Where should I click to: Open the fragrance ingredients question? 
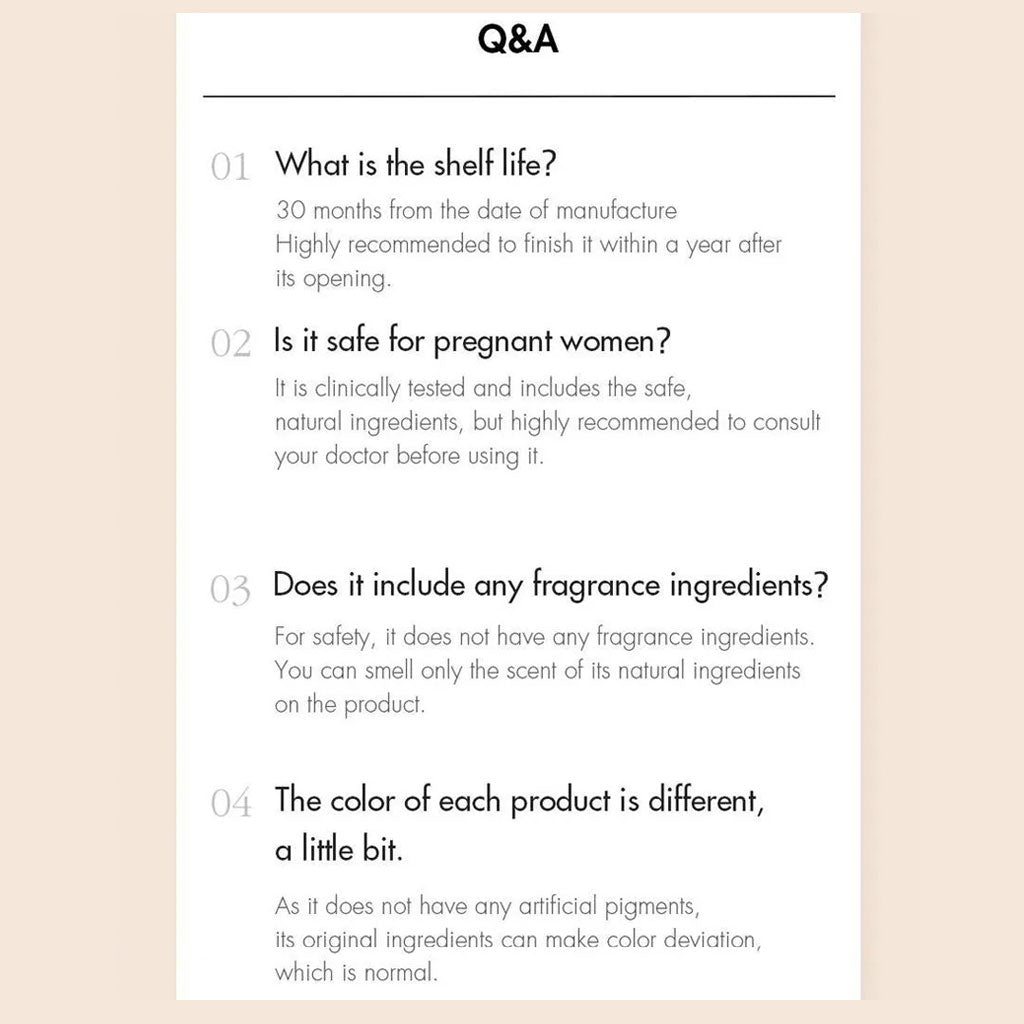tap(551, 585)
